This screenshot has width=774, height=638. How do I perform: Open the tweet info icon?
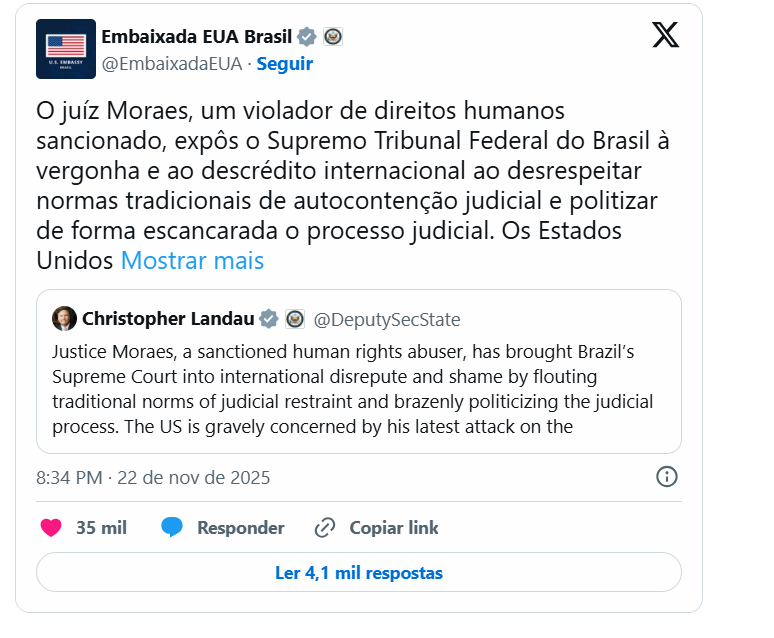[667, 477]
